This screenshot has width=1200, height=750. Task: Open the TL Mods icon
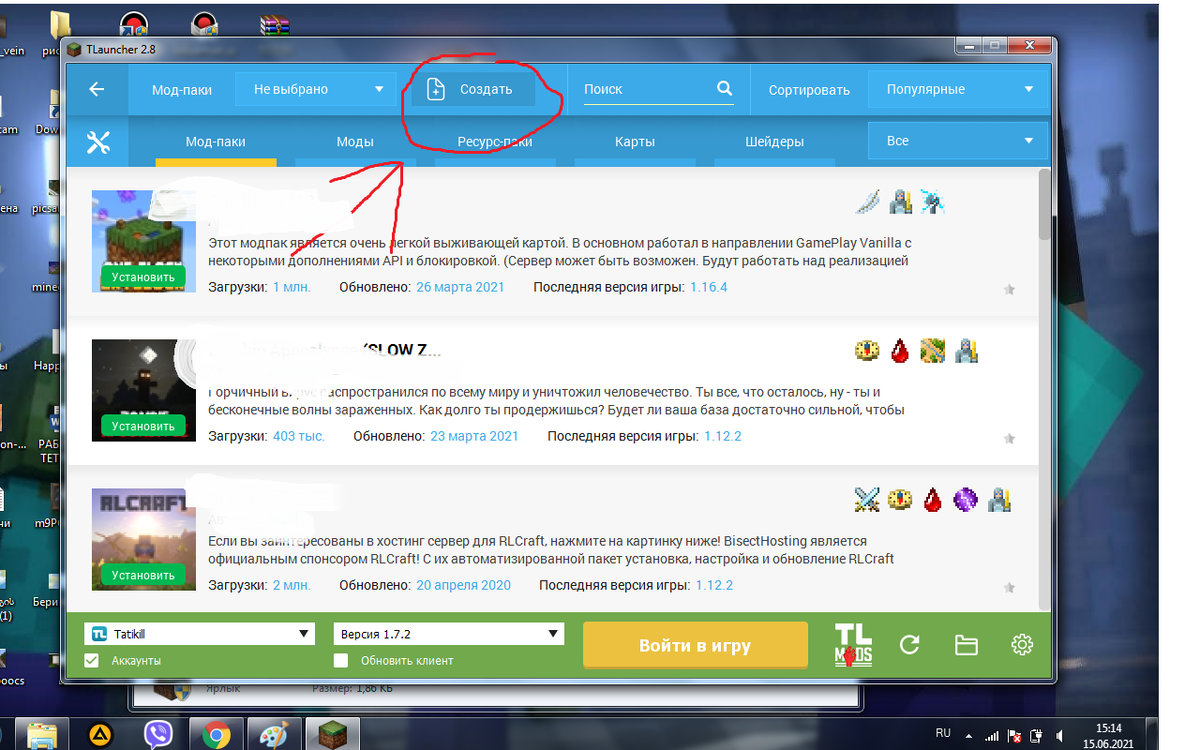tap(853, 645)
